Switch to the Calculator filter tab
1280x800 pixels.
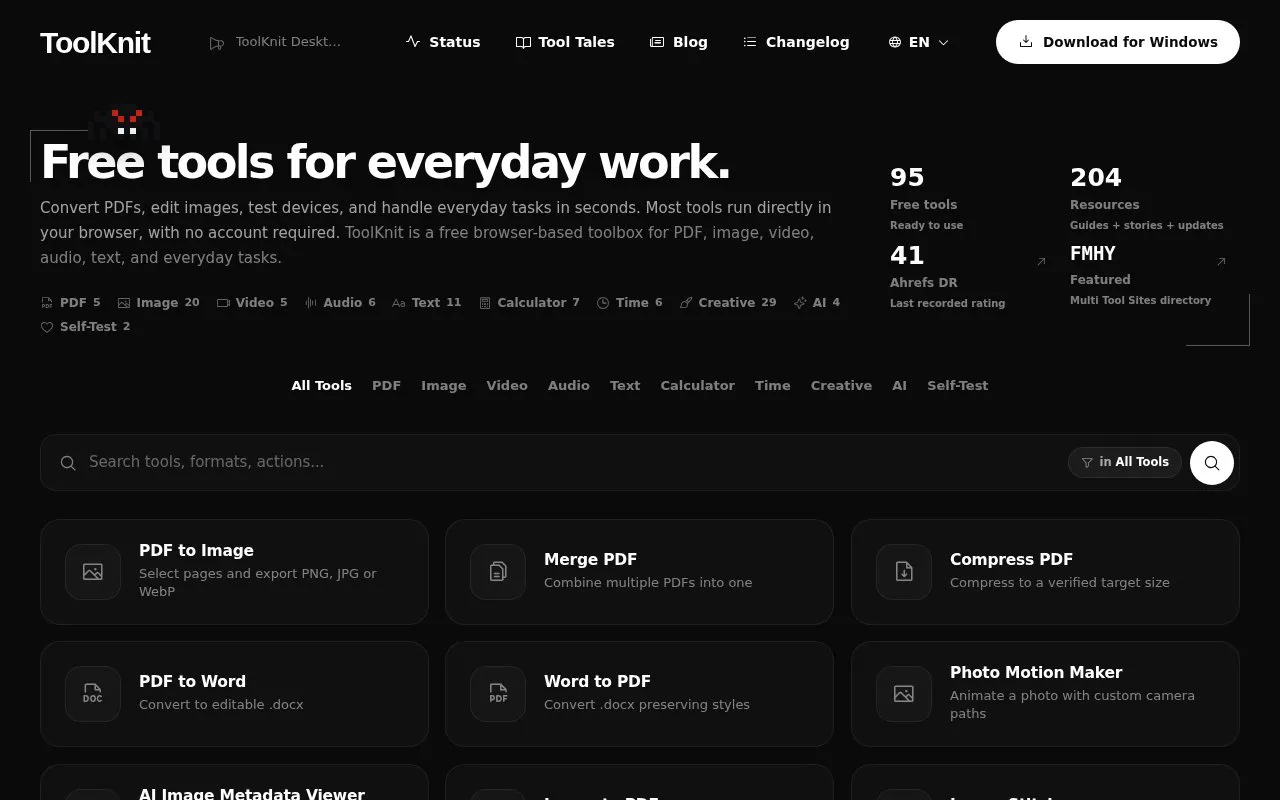point(698,385)
